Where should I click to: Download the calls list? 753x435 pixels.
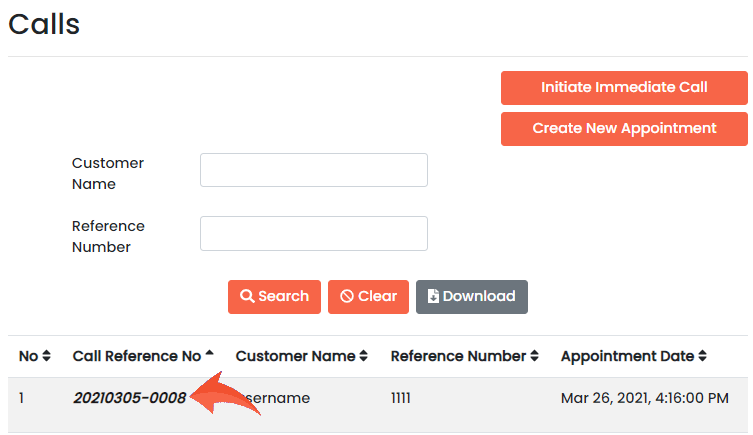click(471, 297)
